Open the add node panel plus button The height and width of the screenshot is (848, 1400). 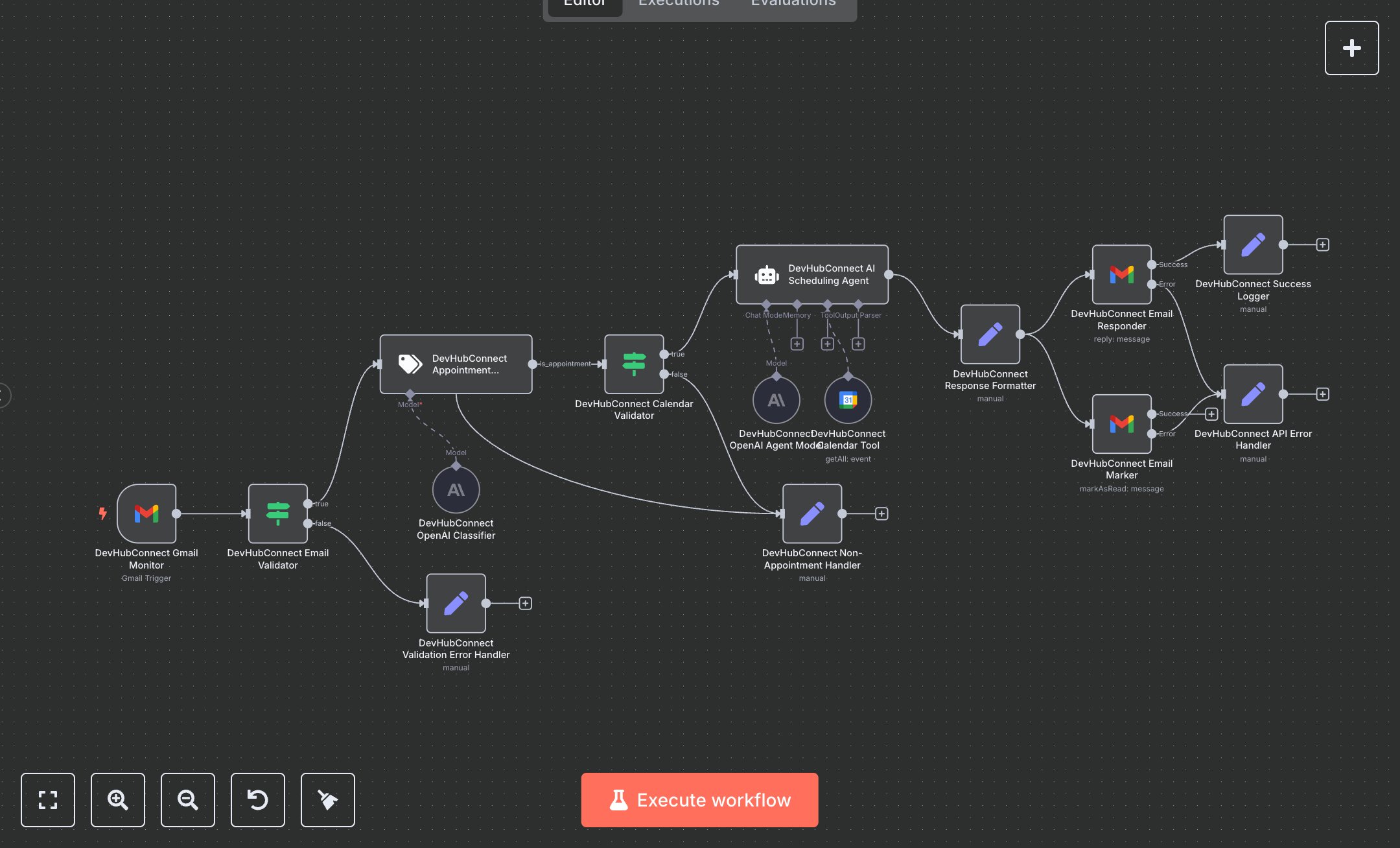point(1351,48)
